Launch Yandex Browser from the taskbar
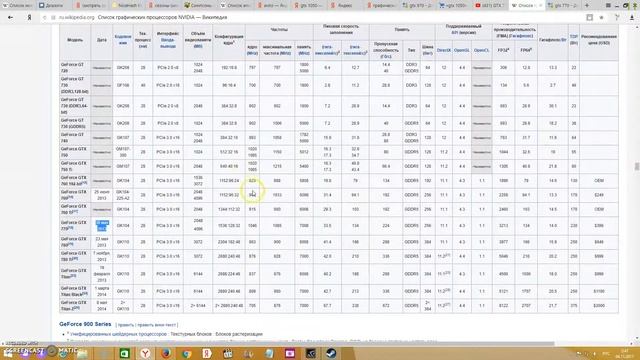This screenshot has width=640, height=360. [145, 353]
